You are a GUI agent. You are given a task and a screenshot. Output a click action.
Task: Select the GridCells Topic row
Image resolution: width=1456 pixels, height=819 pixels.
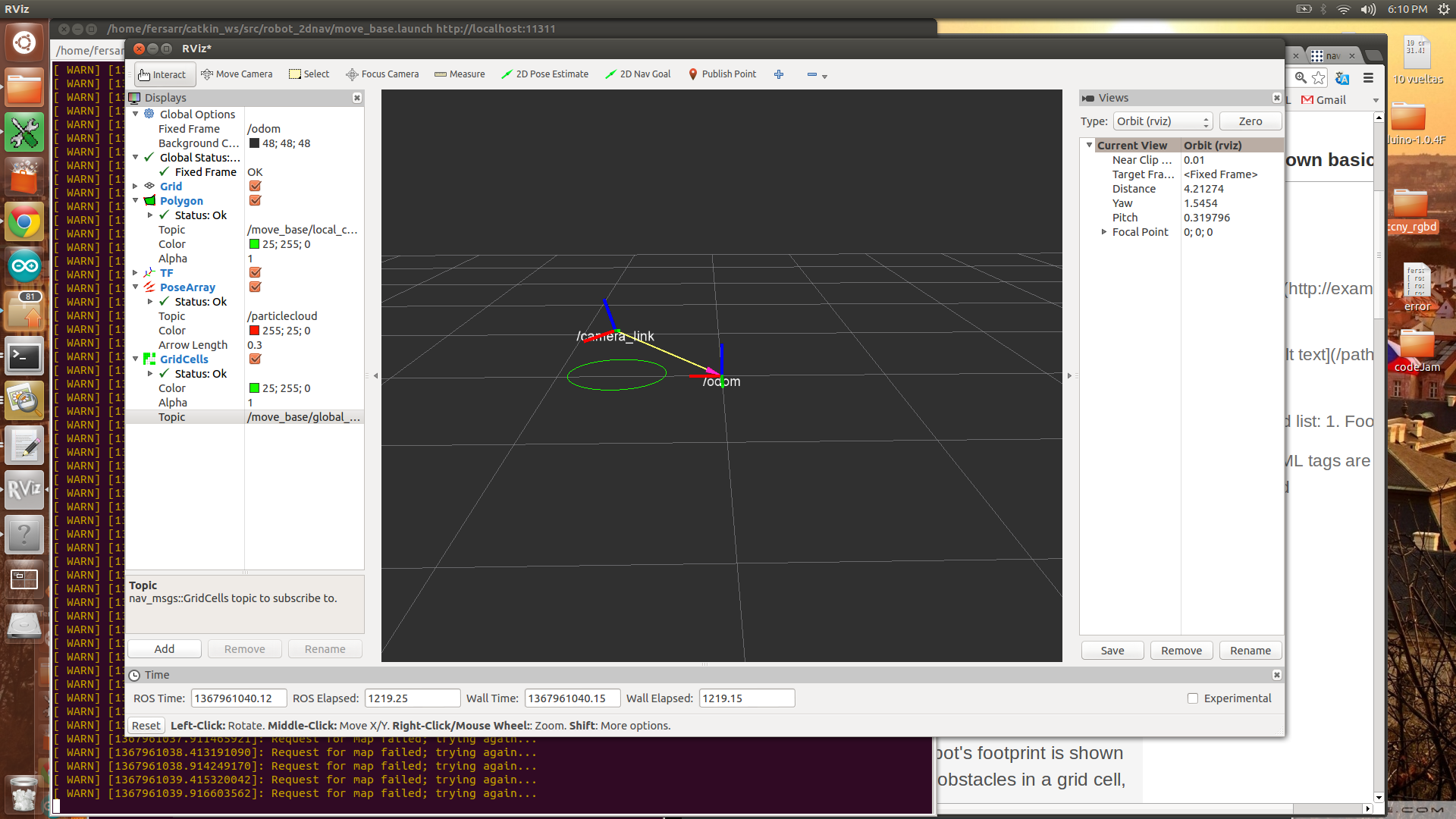tap(244, 417)
